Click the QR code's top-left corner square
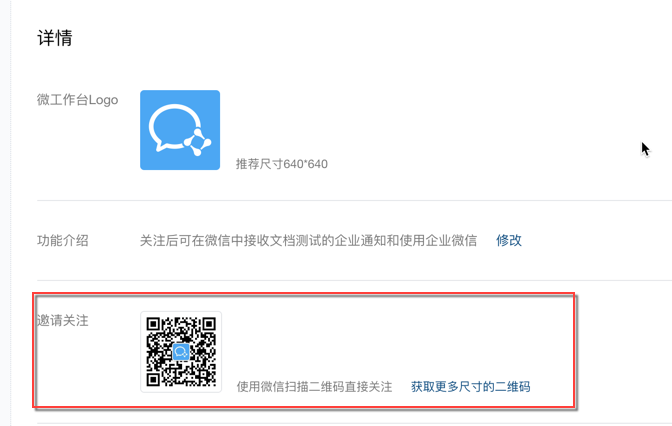672x426 pixels. tap(153, 324)
